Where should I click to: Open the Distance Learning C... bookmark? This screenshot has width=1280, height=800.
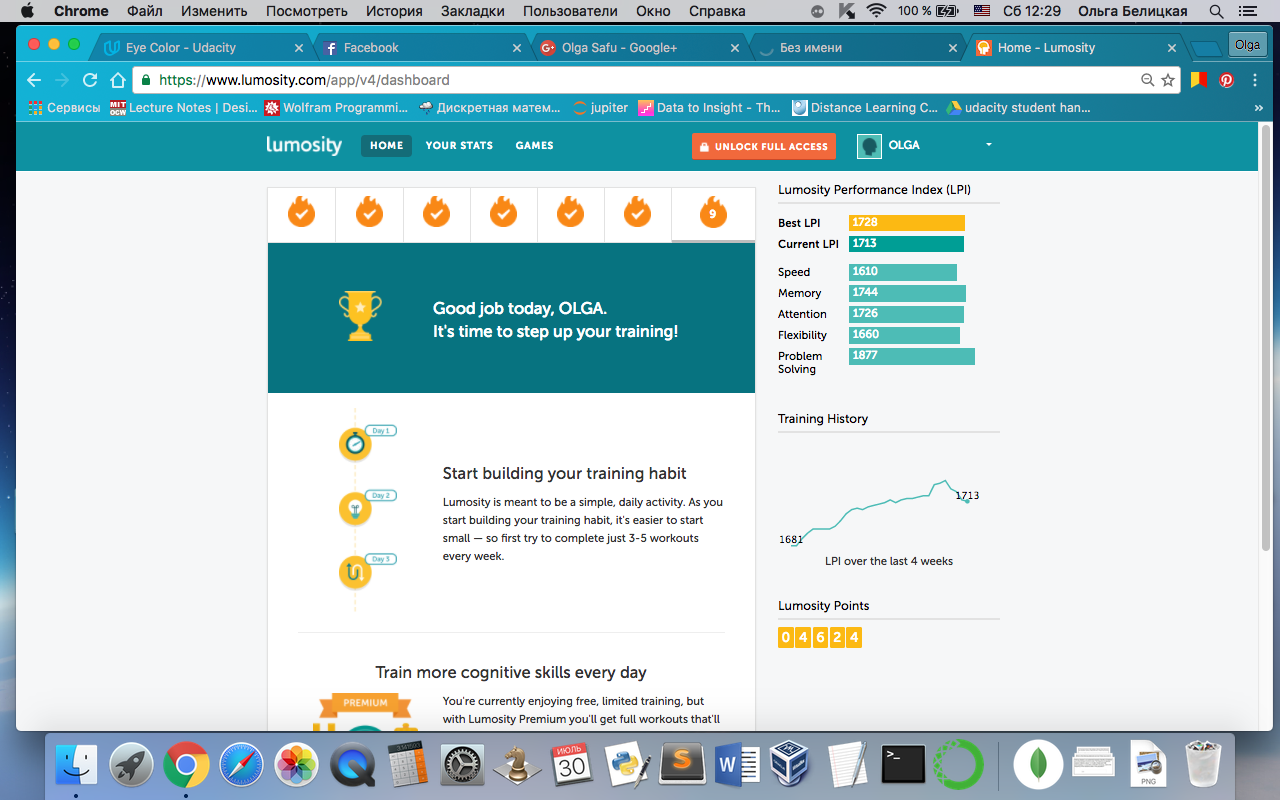(865, 108)
